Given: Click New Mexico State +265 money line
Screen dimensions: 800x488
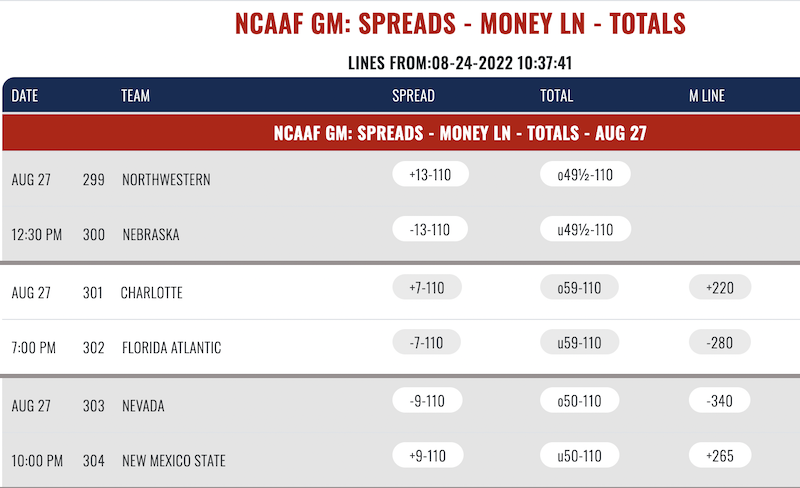Looking at the screenshot, I should click(720, 455).
